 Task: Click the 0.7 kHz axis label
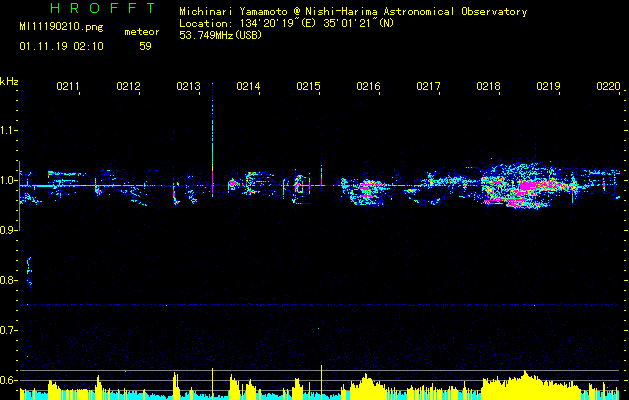click(8, 330)
